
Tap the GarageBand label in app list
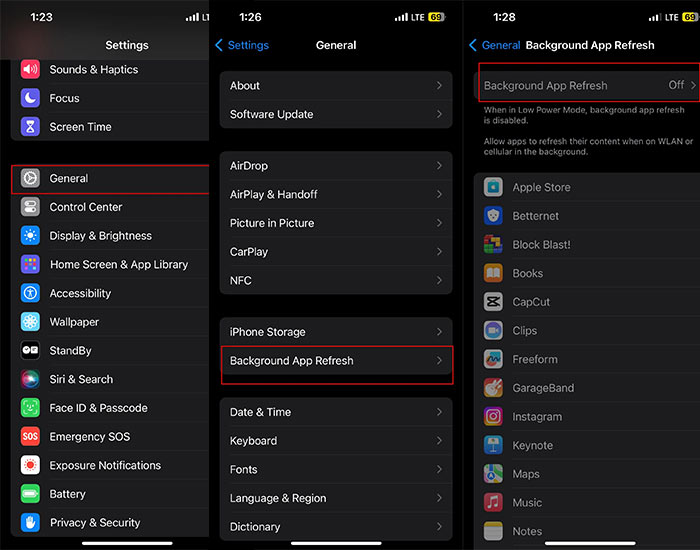pos(543,388)
